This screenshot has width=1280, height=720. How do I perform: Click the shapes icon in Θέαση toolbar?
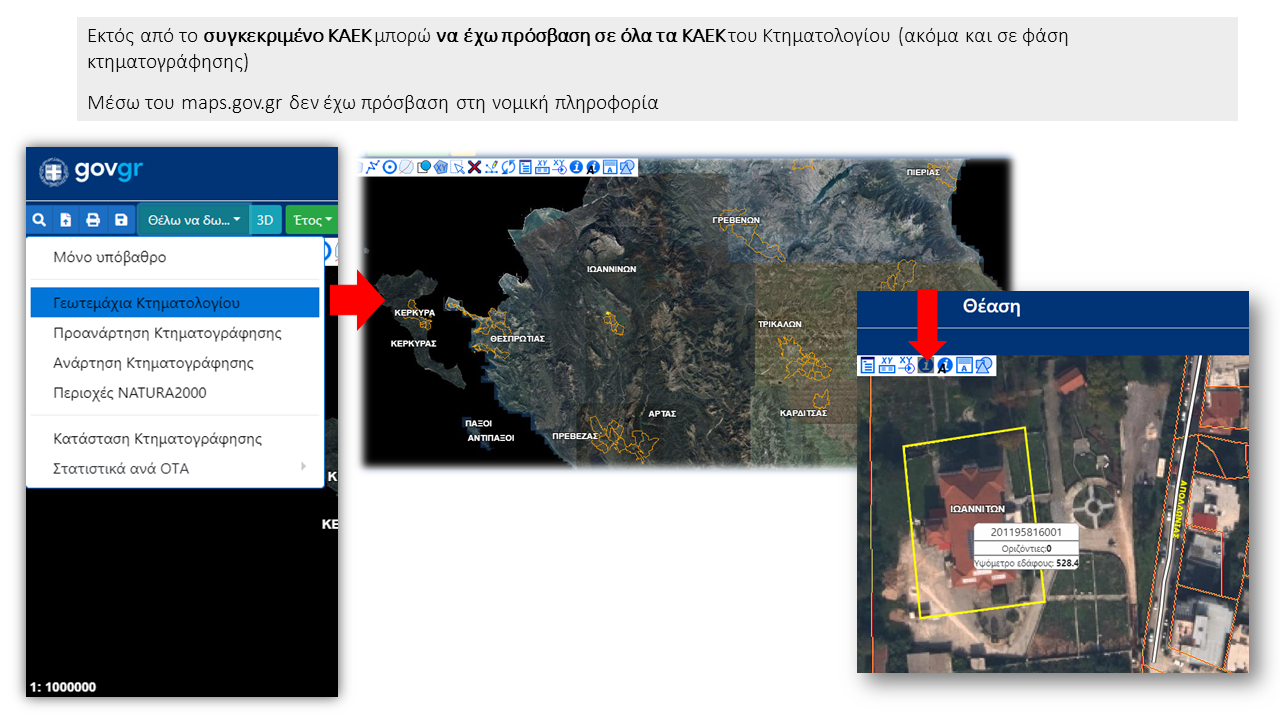[x=984, y=366]
